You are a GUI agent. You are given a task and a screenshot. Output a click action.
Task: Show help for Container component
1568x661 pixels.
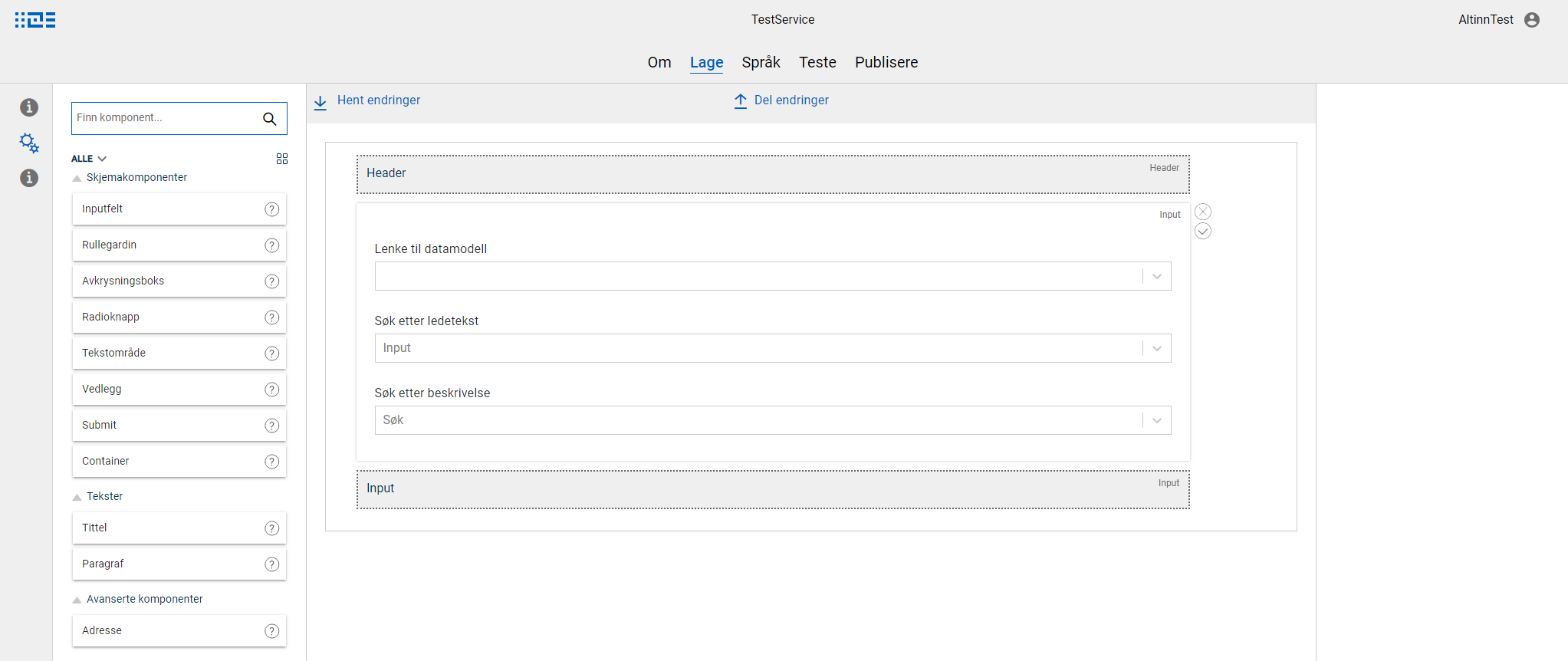[x=272, y=462]
